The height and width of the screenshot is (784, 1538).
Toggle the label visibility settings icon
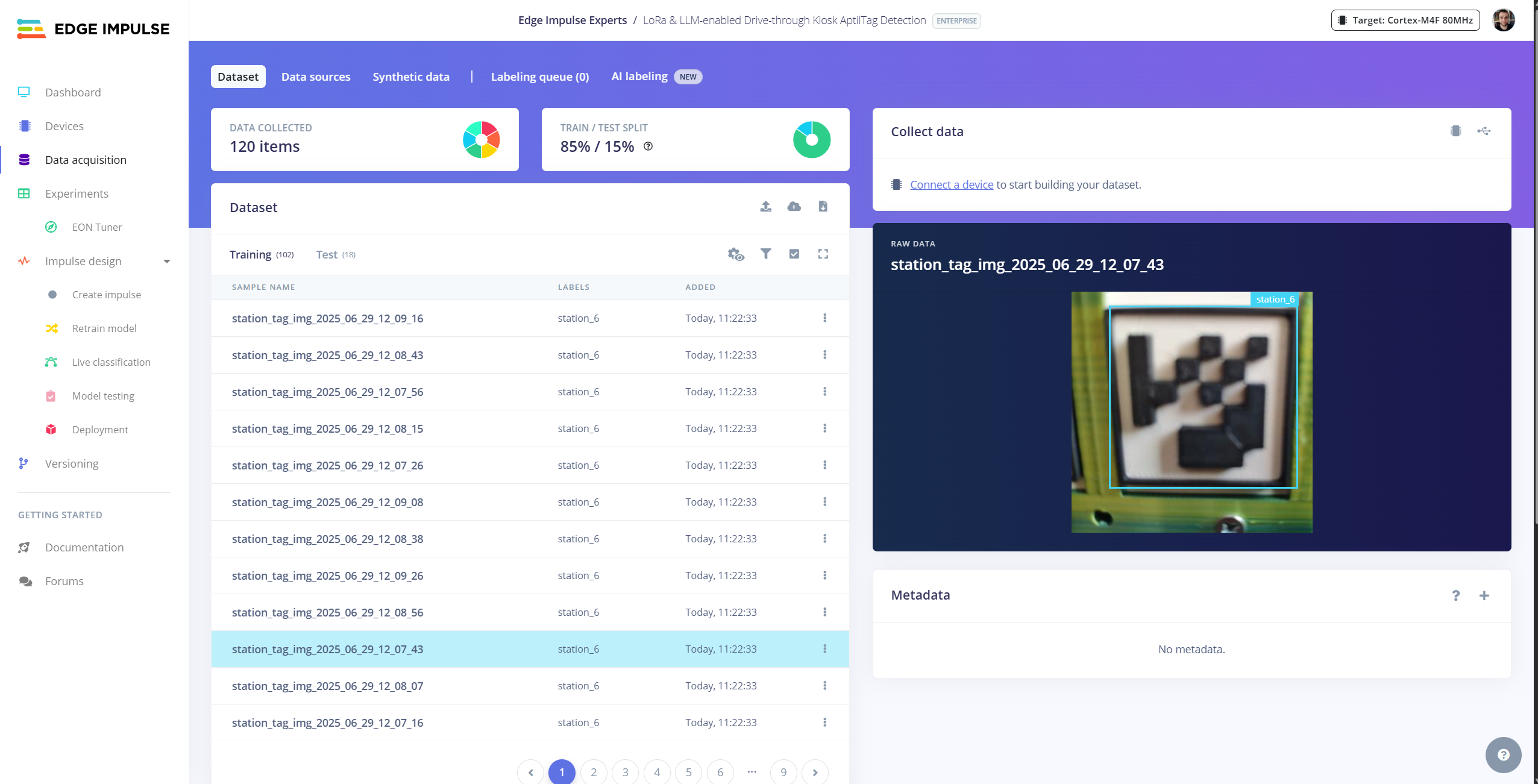tap(735, 254)
